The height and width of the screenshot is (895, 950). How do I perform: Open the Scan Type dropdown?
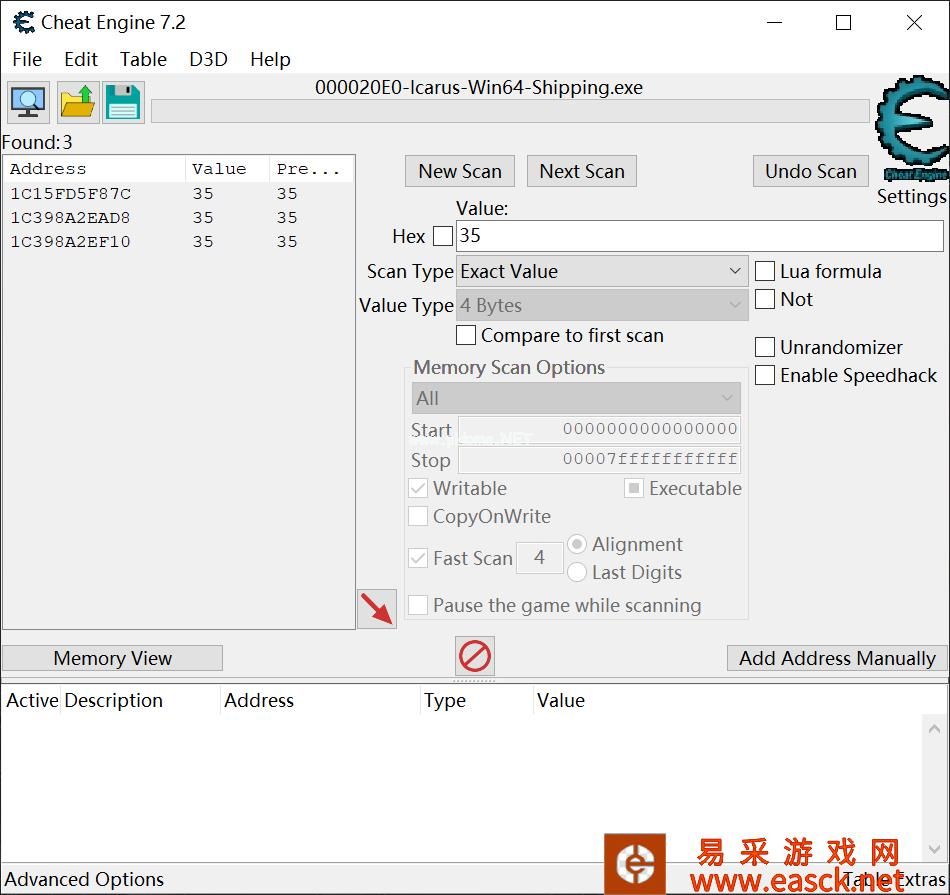tap(602, 271)
